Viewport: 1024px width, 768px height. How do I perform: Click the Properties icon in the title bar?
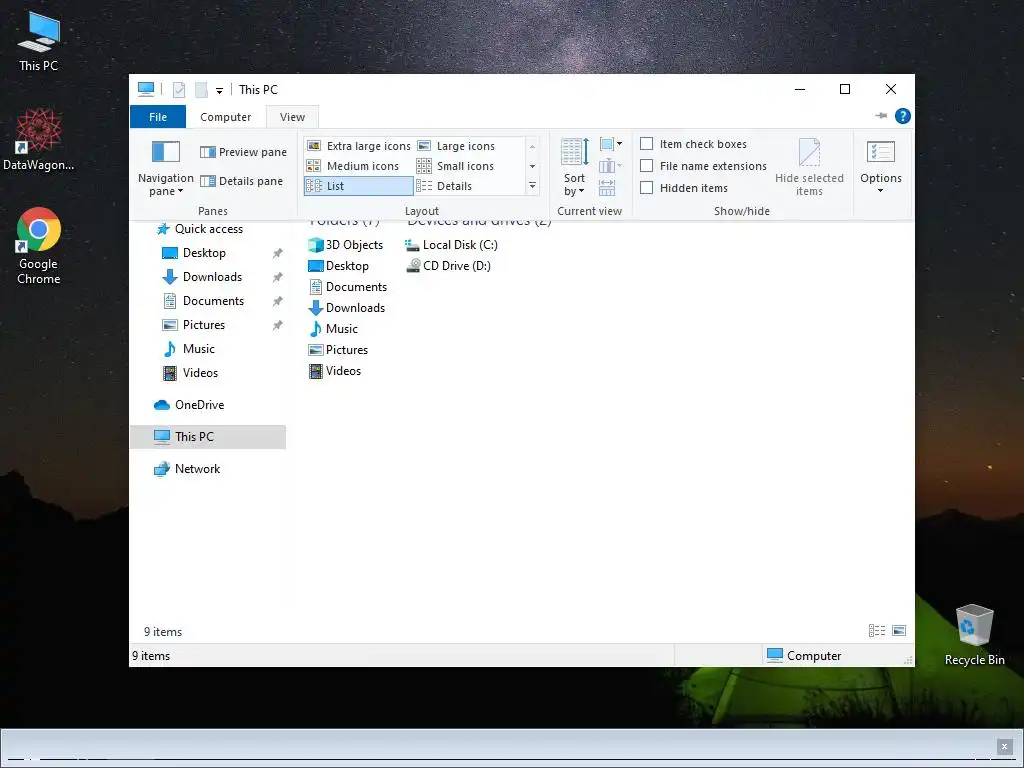coord(178,89)
